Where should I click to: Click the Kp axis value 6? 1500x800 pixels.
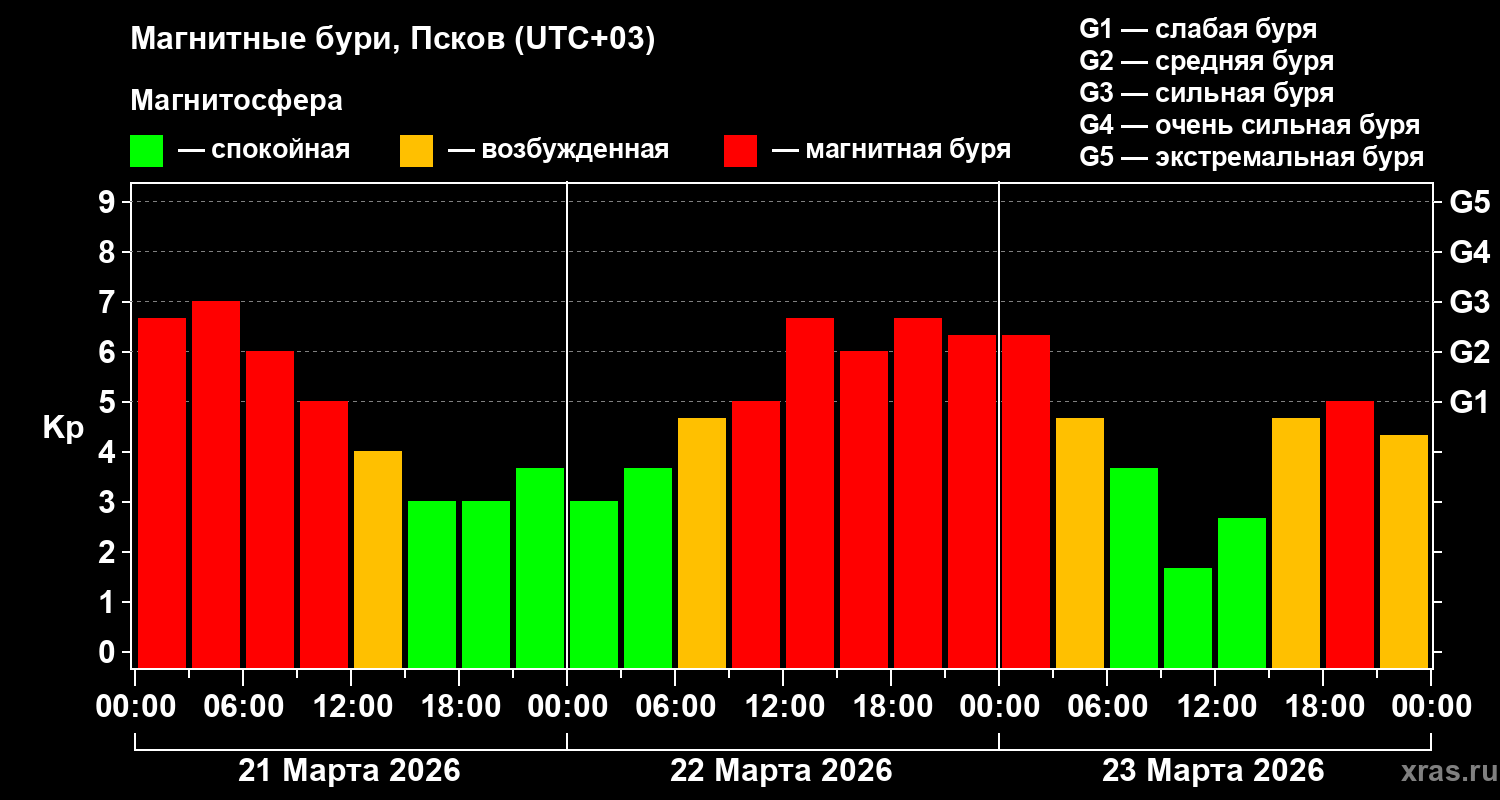tap(107, 352)
